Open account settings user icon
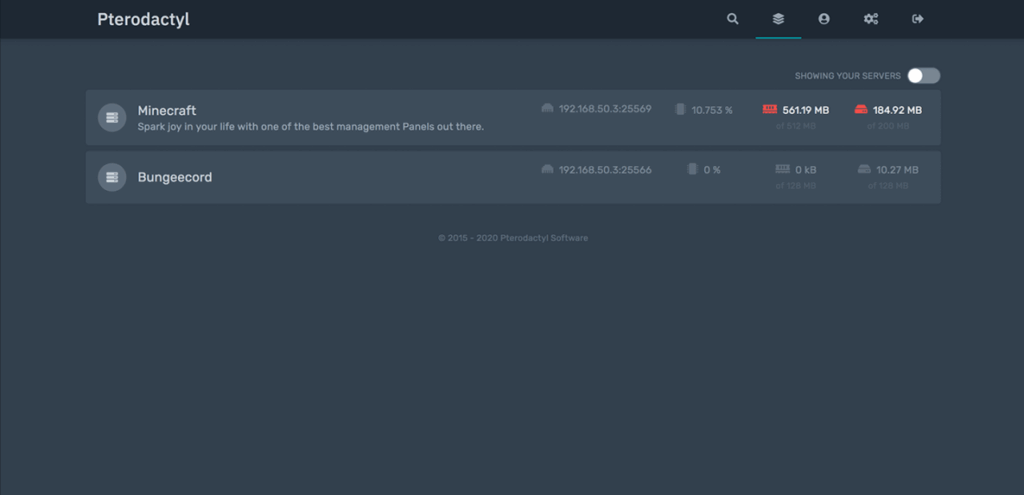Viewport: 1024px width, 495px height. (823, 19)
